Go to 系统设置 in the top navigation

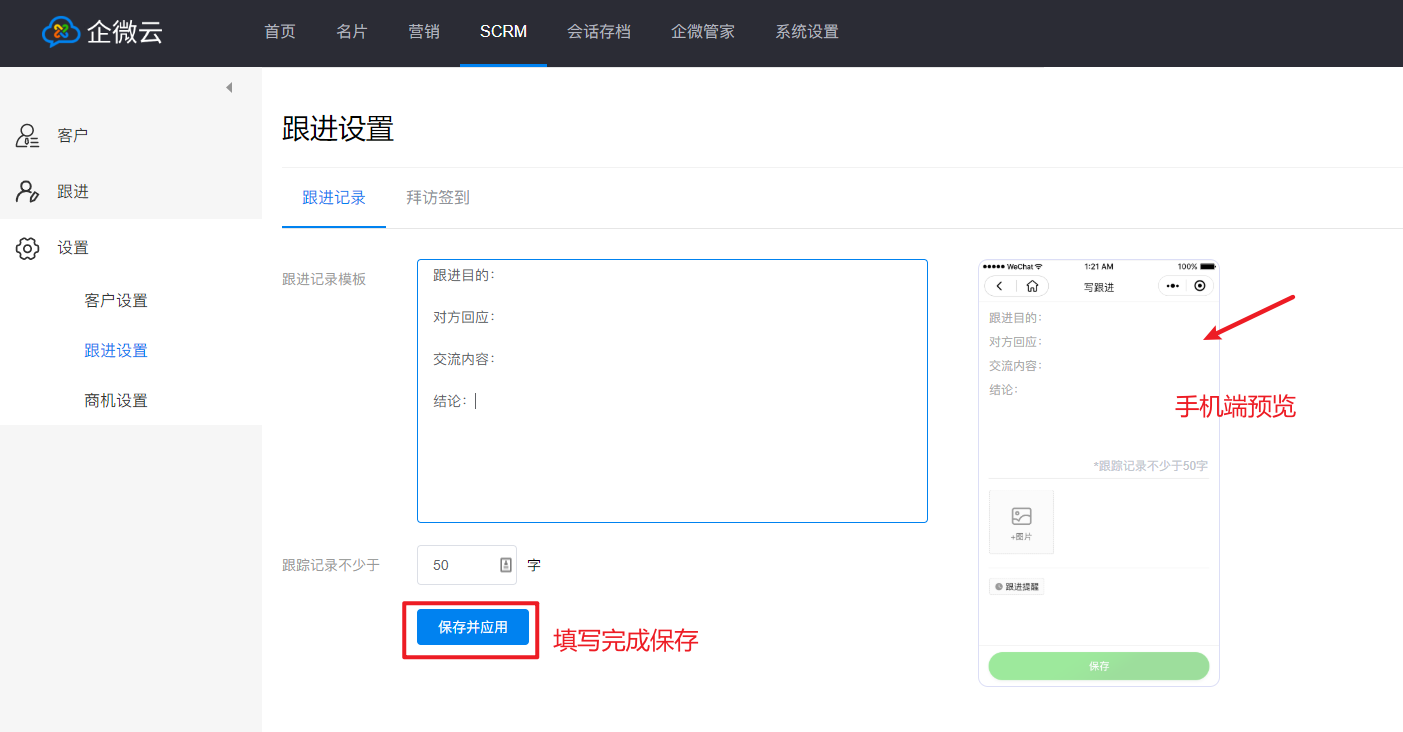coord(806,32)
